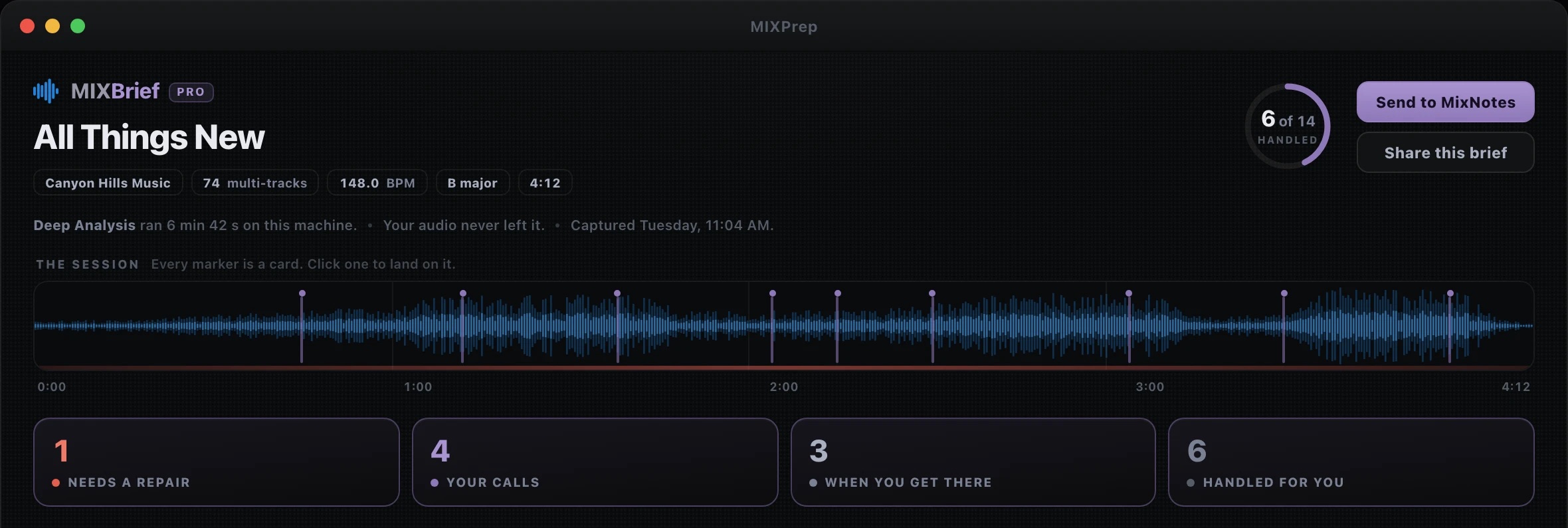Maximize the window with green button
This screenshot has width=1568, height=528.
[x=78, y=26]
